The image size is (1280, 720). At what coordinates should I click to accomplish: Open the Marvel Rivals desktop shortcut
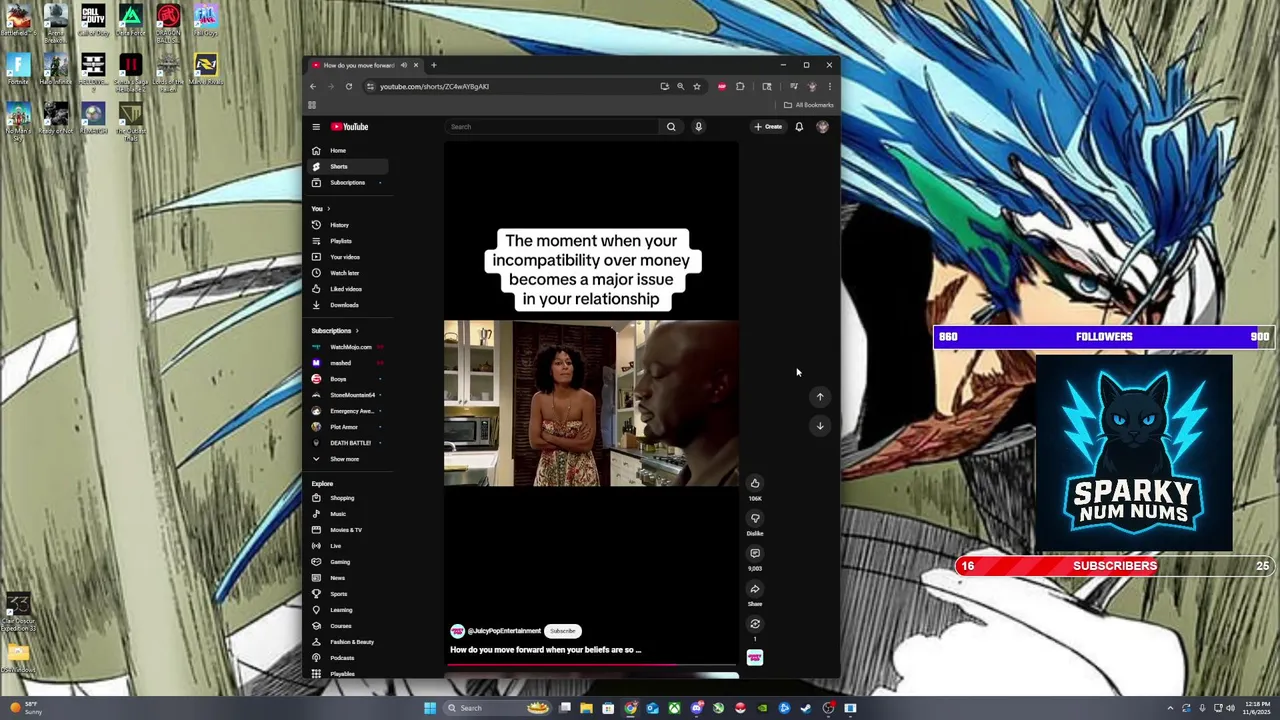(x=205, y=69)
